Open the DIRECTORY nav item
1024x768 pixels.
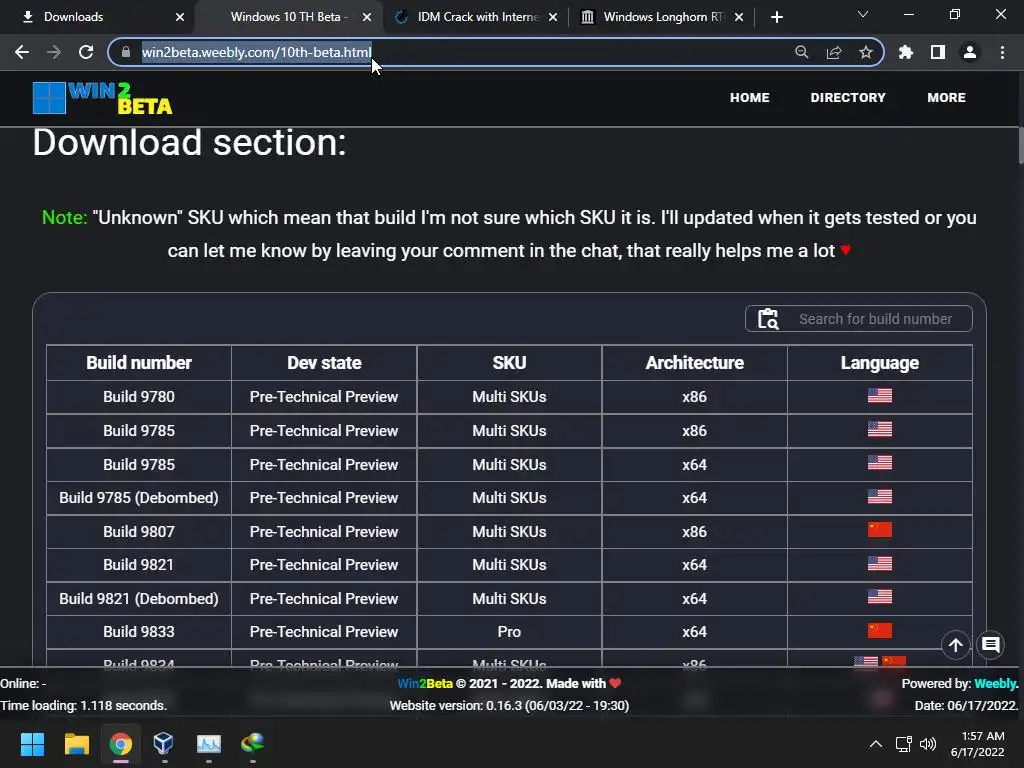pos(848,97)
